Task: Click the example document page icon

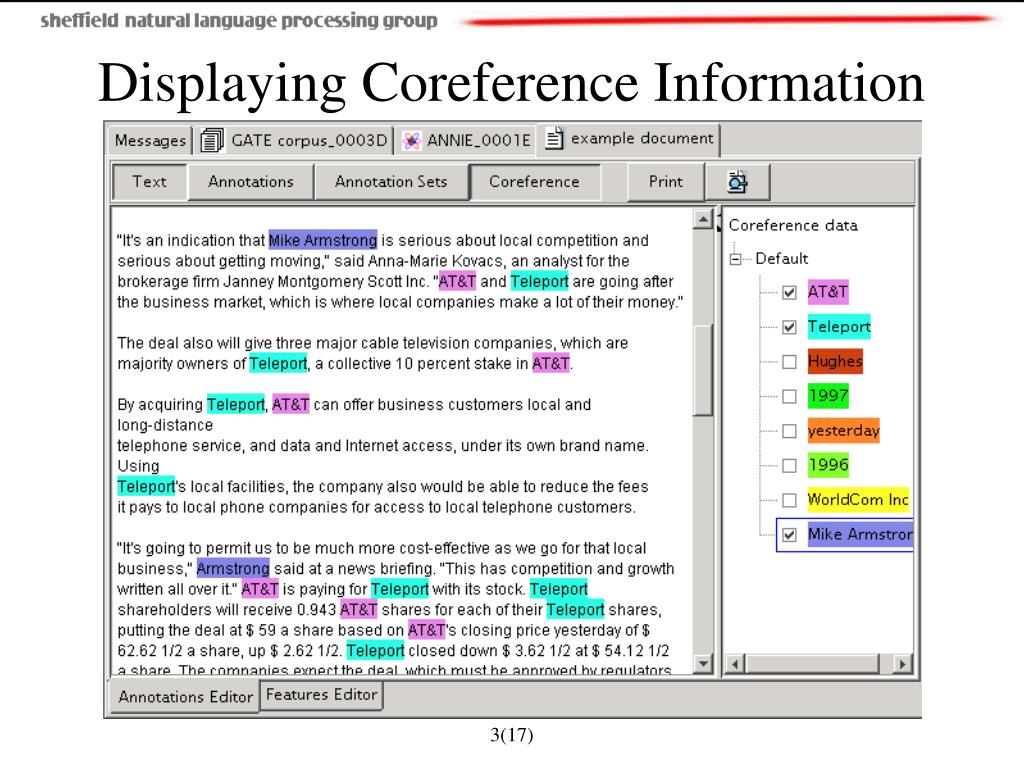Action: (554, 138)
